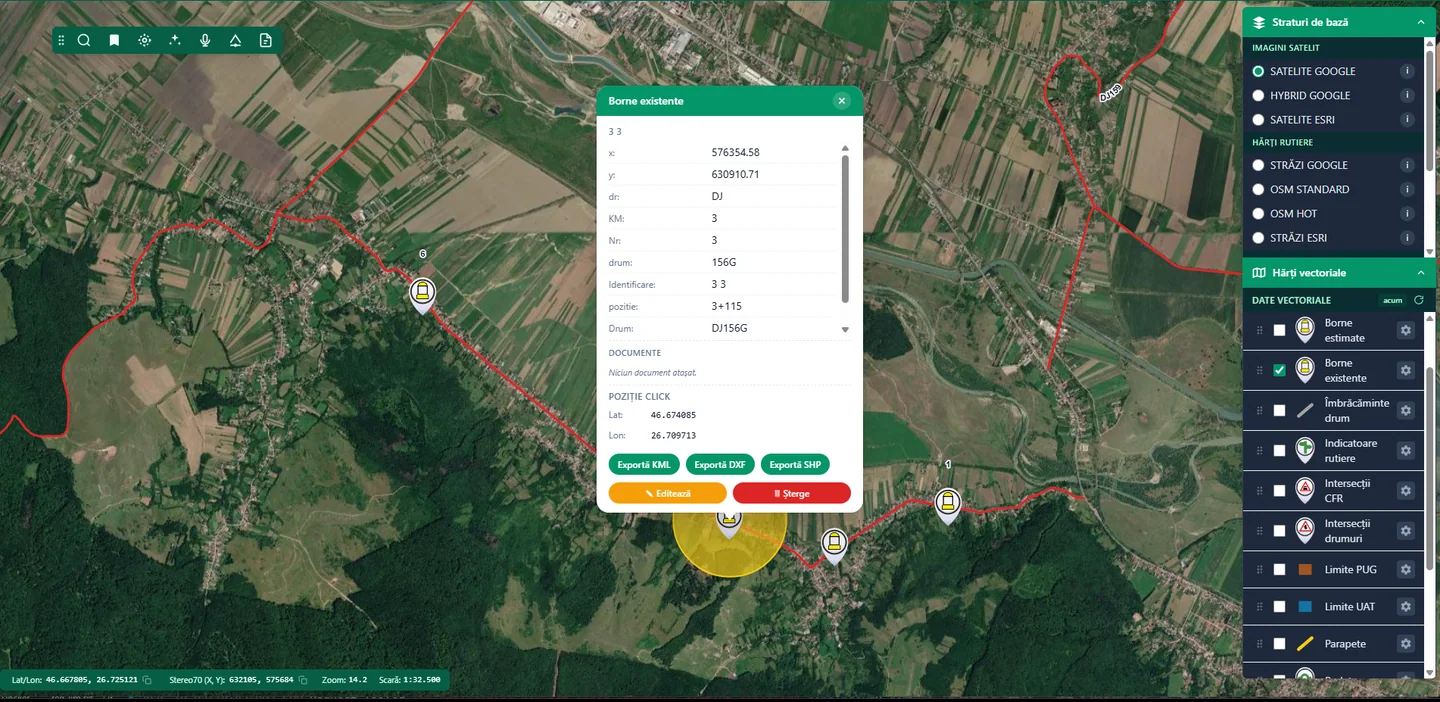Click the Exportă DXF button
This screenshot has width=1440, height=702.
[x=720, y=464]
